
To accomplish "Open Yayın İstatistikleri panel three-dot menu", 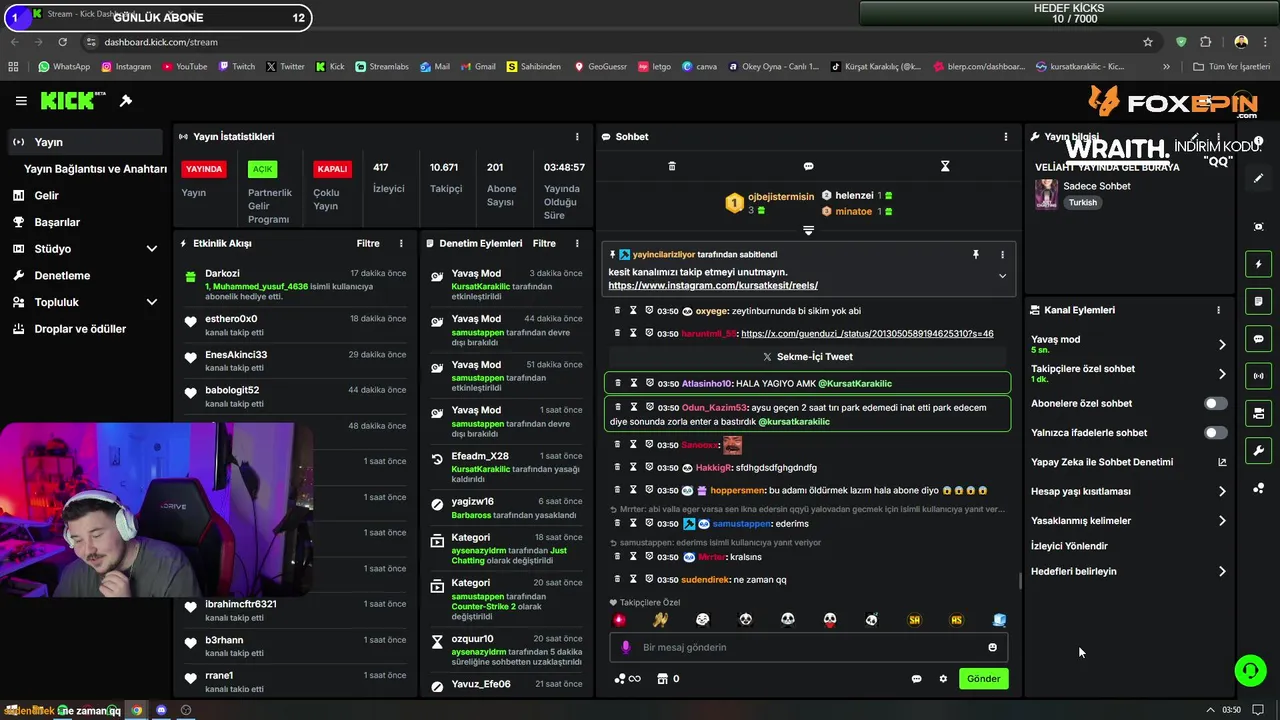I will coord(577,137).
